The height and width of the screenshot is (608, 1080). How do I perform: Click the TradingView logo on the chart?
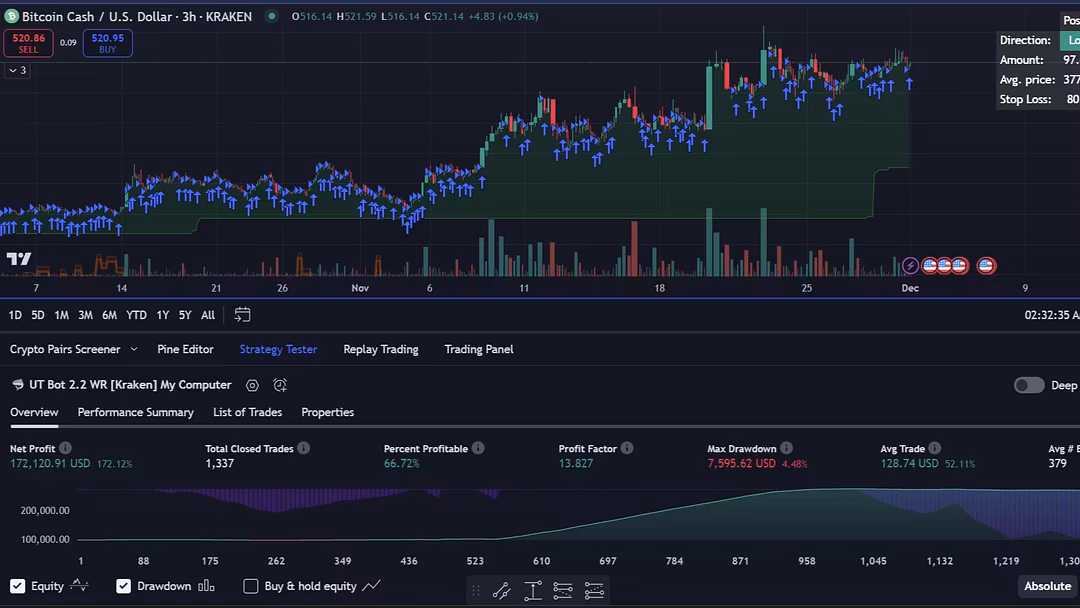point(19,259)
